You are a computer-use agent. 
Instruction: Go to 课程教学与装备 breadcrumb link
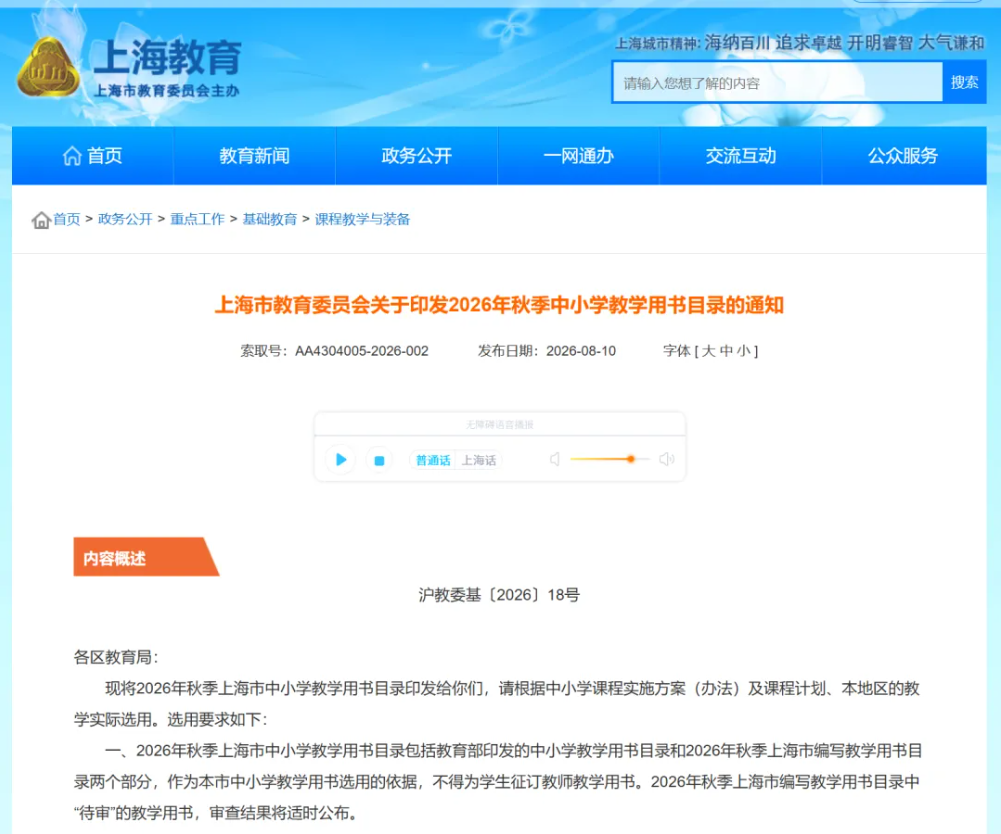point(362,219)
